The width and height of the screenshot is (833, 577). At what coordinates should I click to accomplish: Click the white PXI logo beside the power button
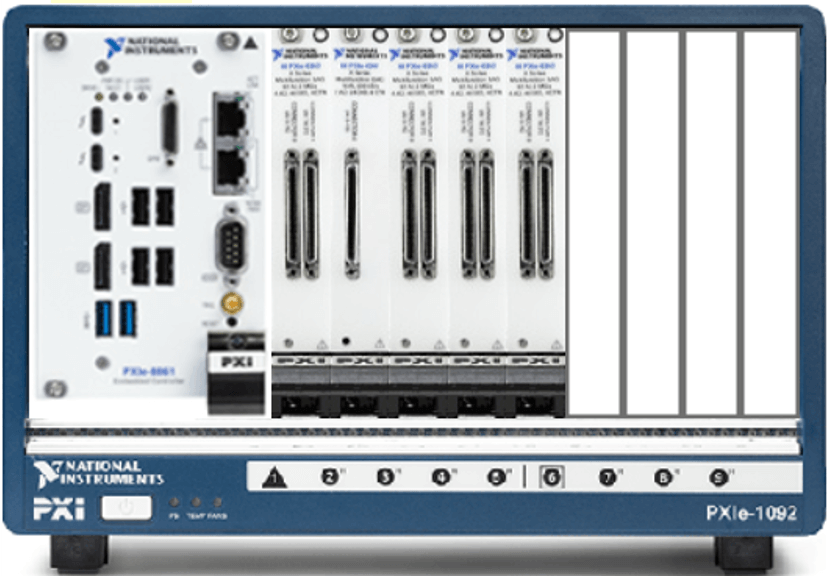click(59, 509)
